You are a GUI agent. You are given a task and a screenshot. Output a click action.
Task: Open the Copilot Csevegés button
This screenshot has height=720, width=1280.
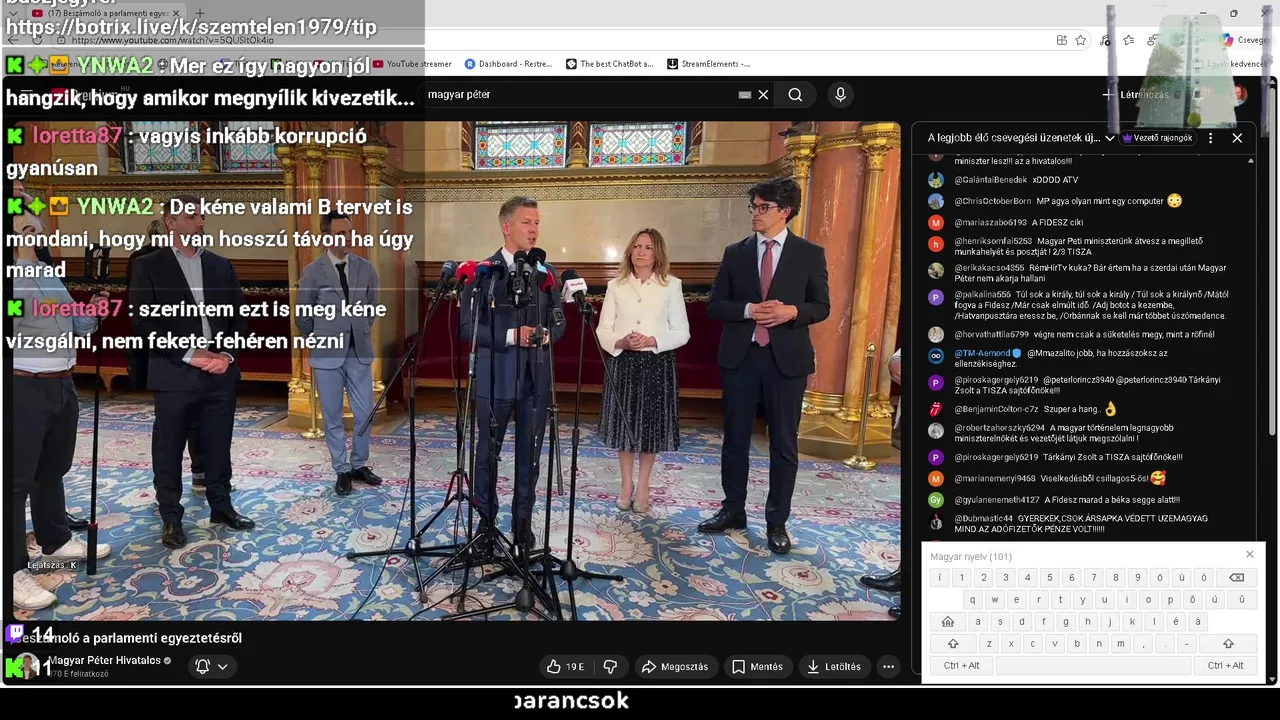1244,40
